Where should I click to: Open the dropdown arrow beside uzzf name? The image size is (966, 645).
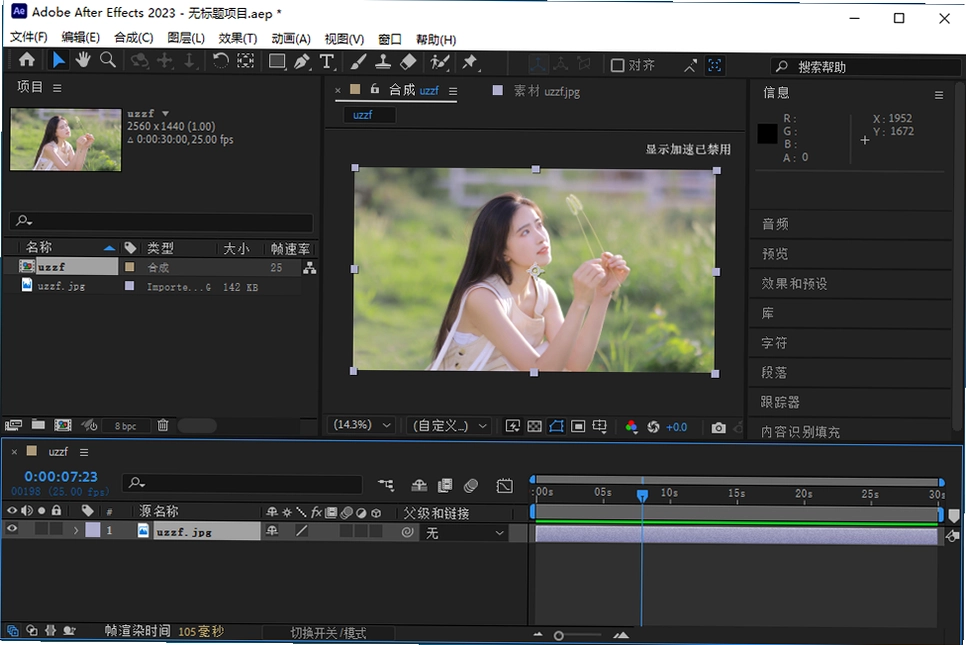point(165,113)
